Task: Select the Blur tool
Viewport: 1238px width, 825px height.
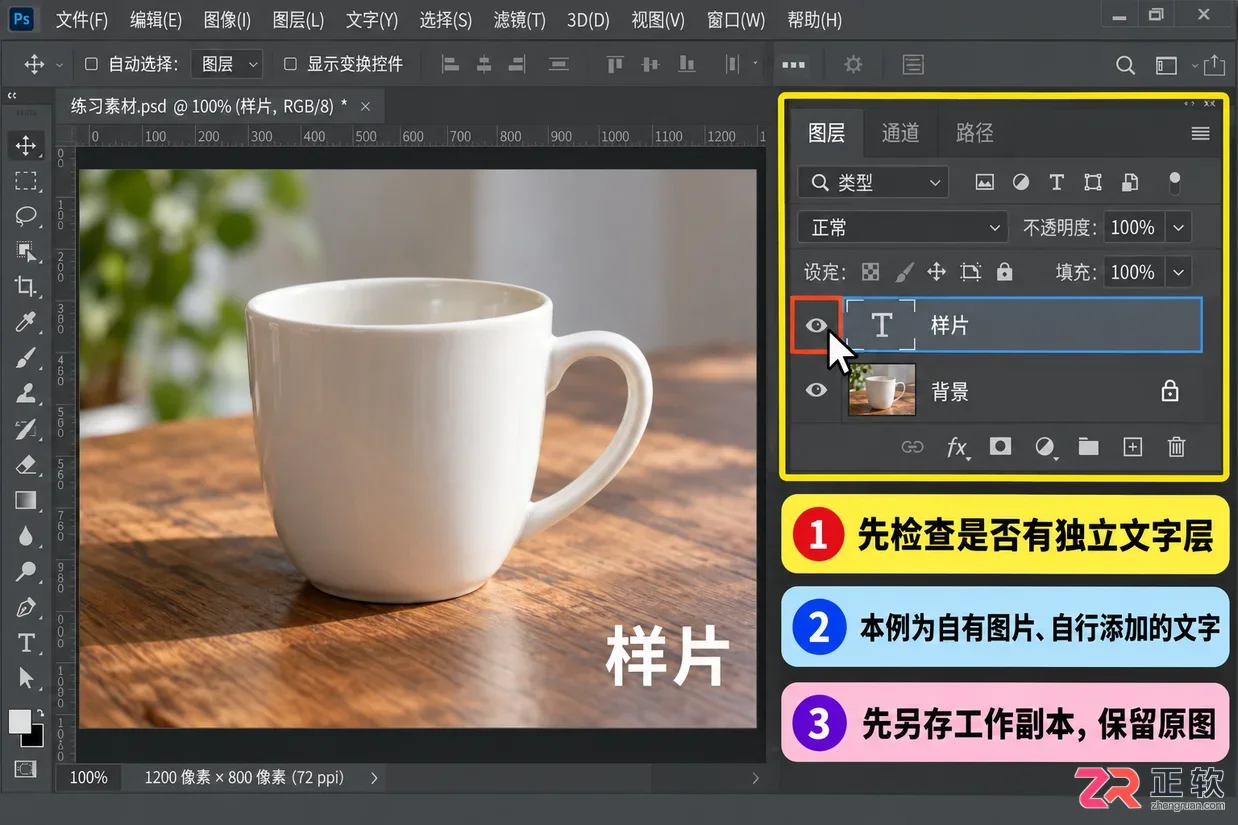Action: 26,536
